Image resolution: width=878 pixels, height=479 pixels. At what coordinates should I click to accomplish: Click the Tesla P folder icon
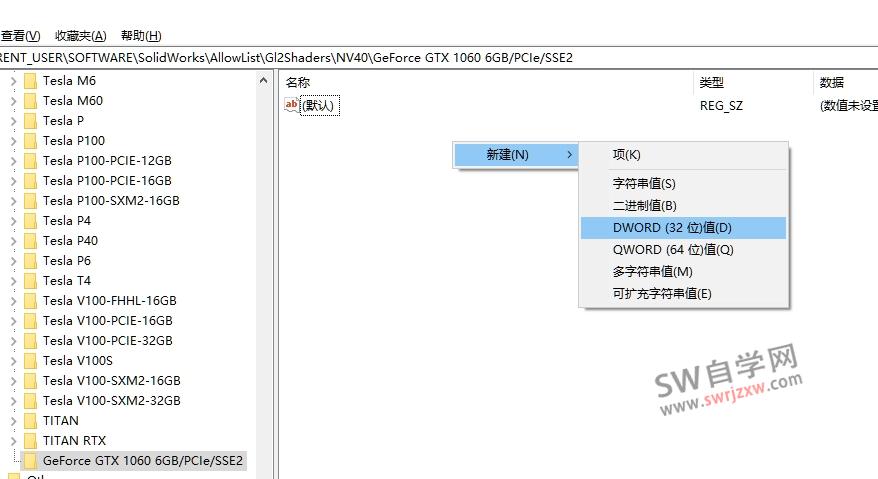[31, 121]
